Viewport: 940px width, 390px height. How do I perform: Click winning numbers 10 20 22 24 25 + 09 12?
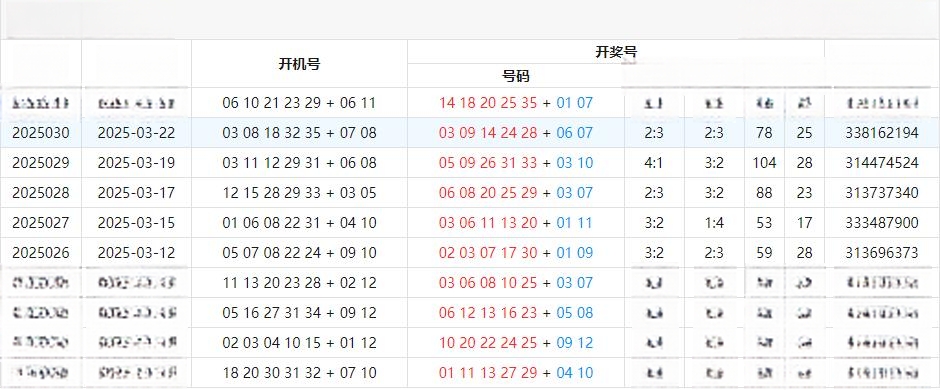pos(516,343)
